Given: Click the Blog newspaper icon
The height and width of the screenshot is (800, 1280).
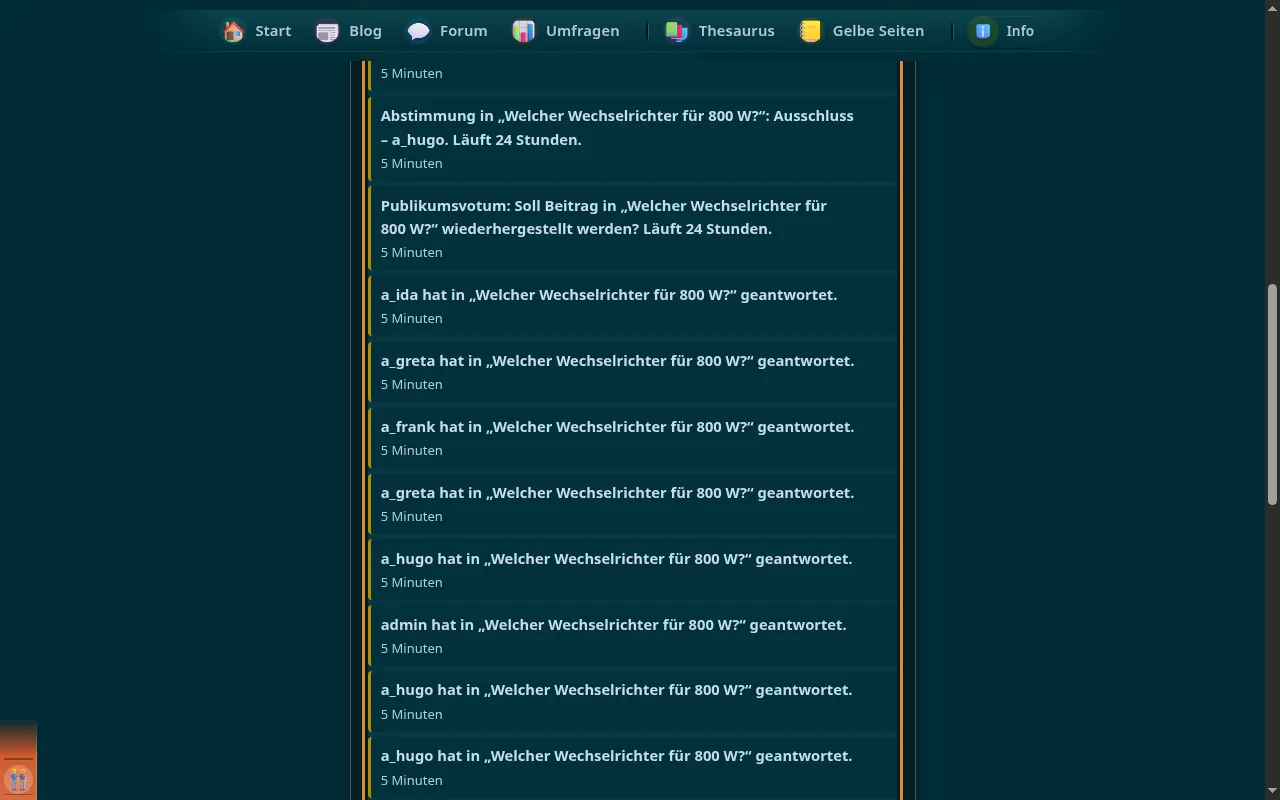Looking at the screenshot, I should 327,31.
